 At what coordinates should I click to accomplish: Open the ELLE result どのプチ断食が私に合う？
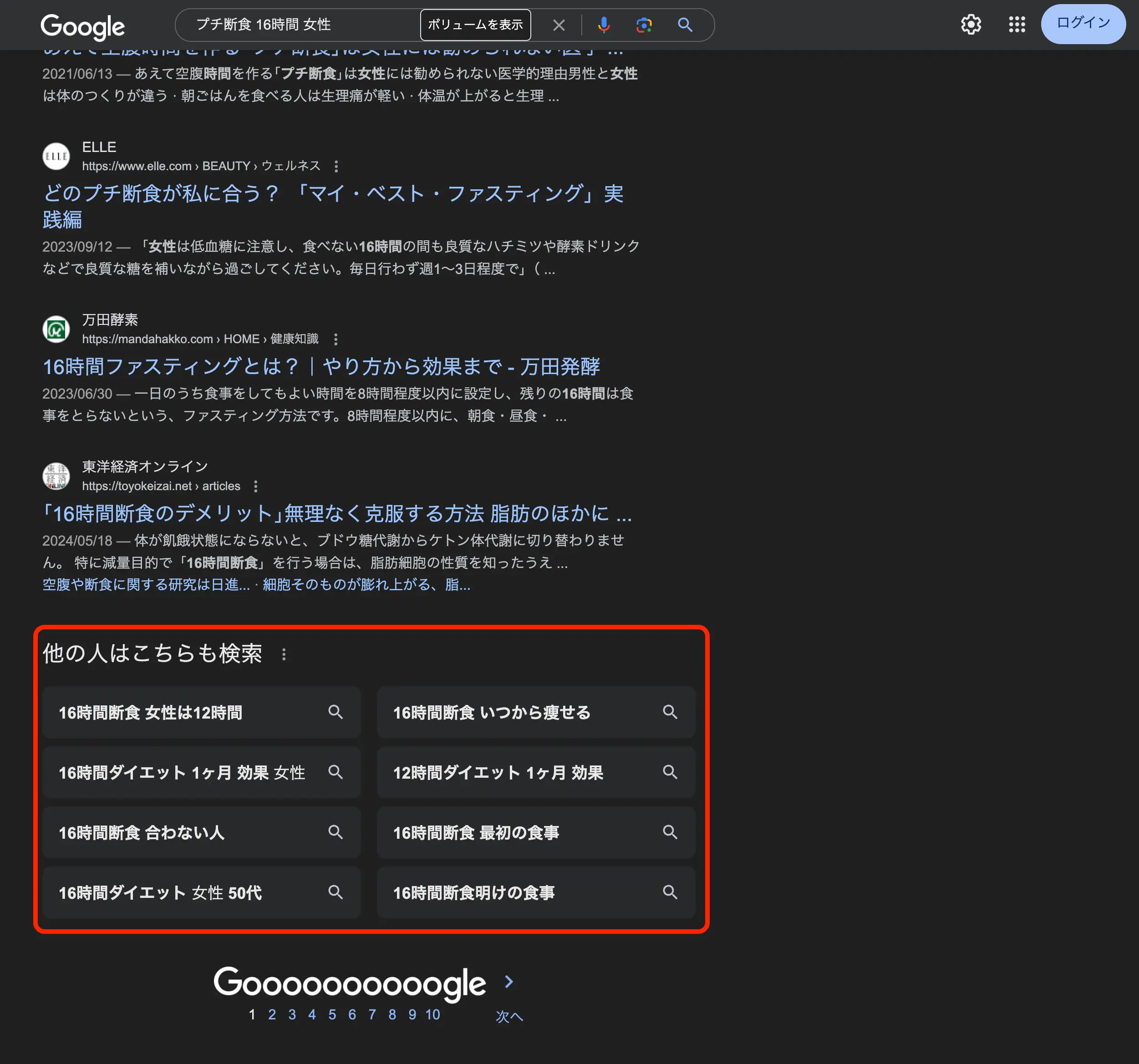333,207
